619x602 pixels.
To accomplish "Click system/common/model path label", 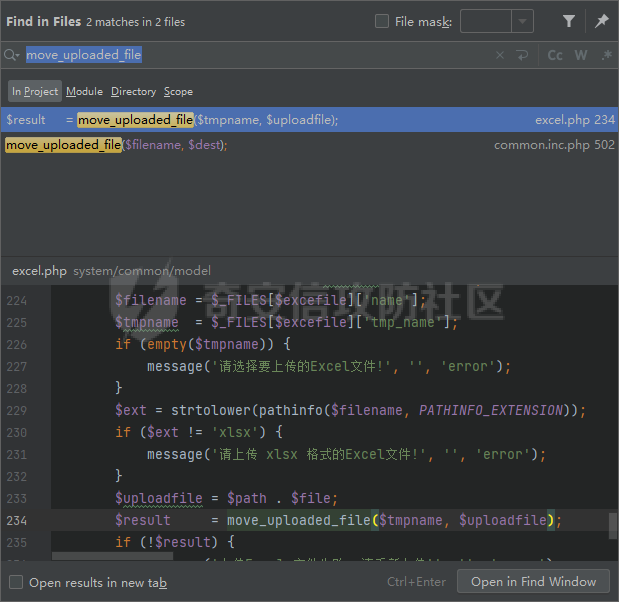I will [142, 271].
